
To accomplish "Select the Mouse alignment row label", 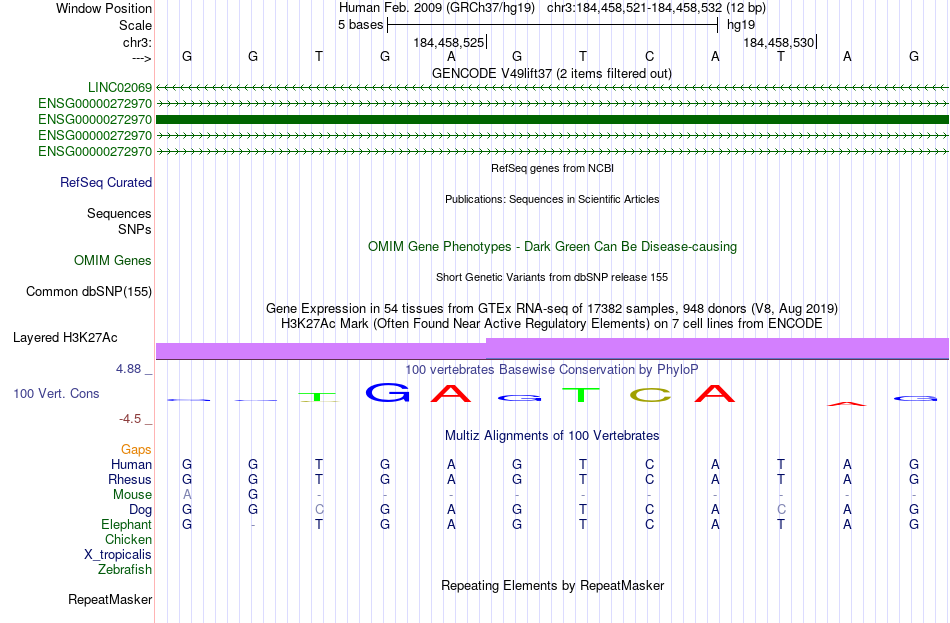I will tap(132, 495).
